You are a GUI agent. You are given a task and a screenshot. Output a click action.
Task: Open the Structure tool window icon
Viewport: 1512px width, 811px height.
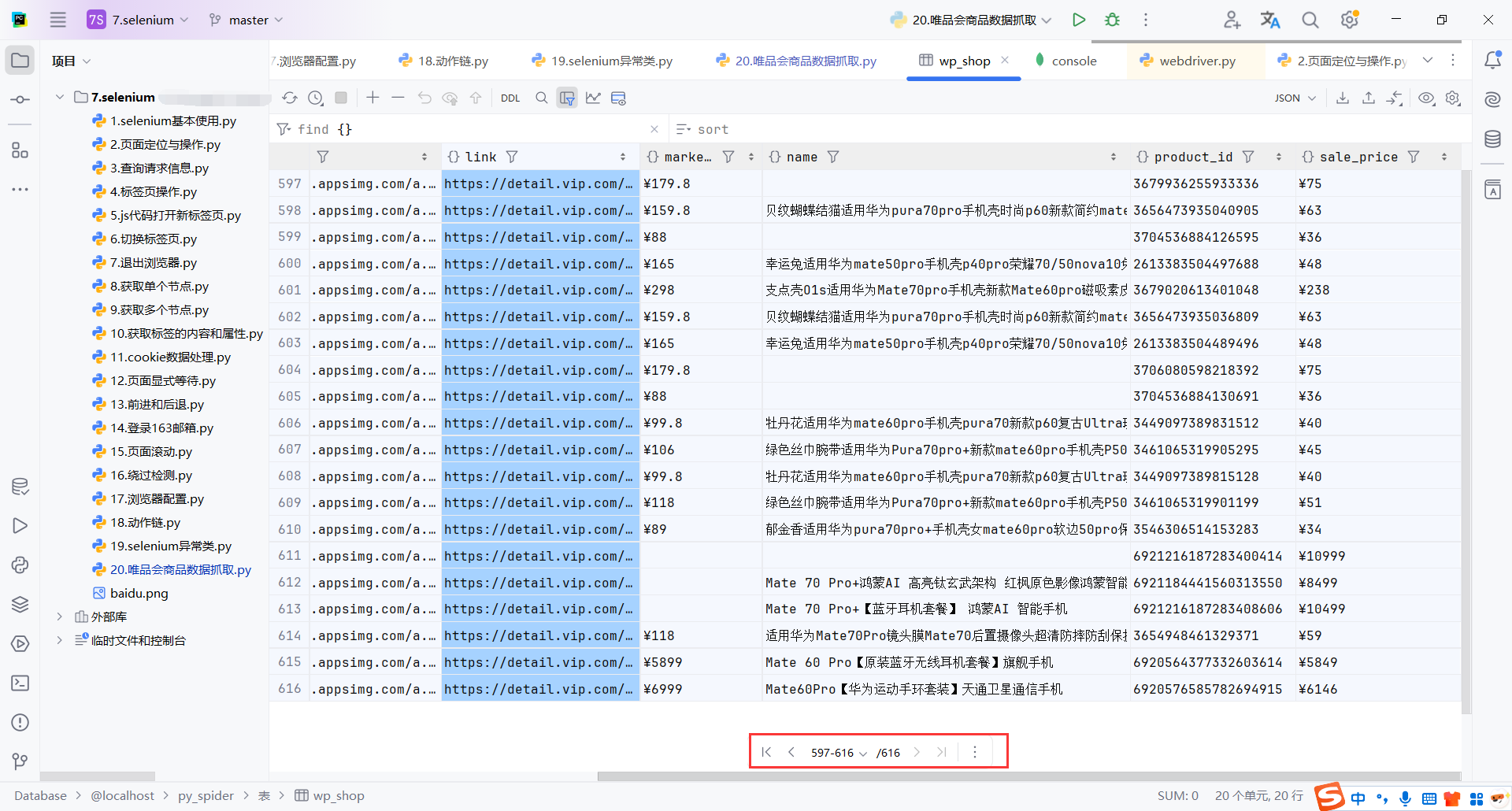coord(20,150)
